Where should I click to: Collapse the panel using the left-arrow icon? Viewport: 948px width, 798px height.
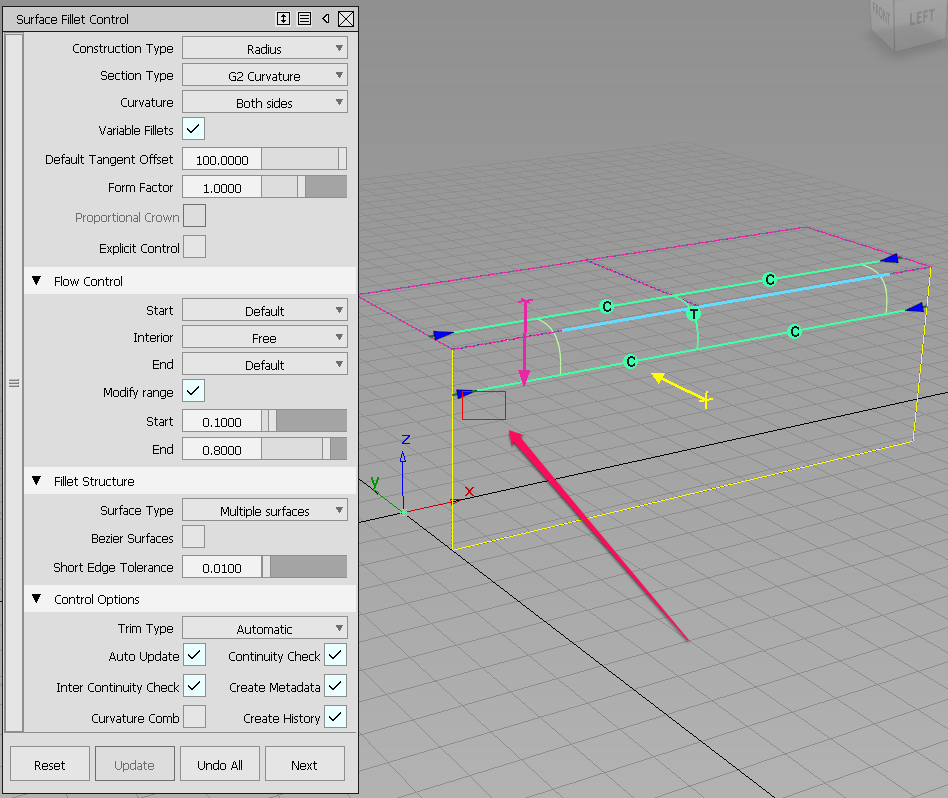tap(328, 18)
